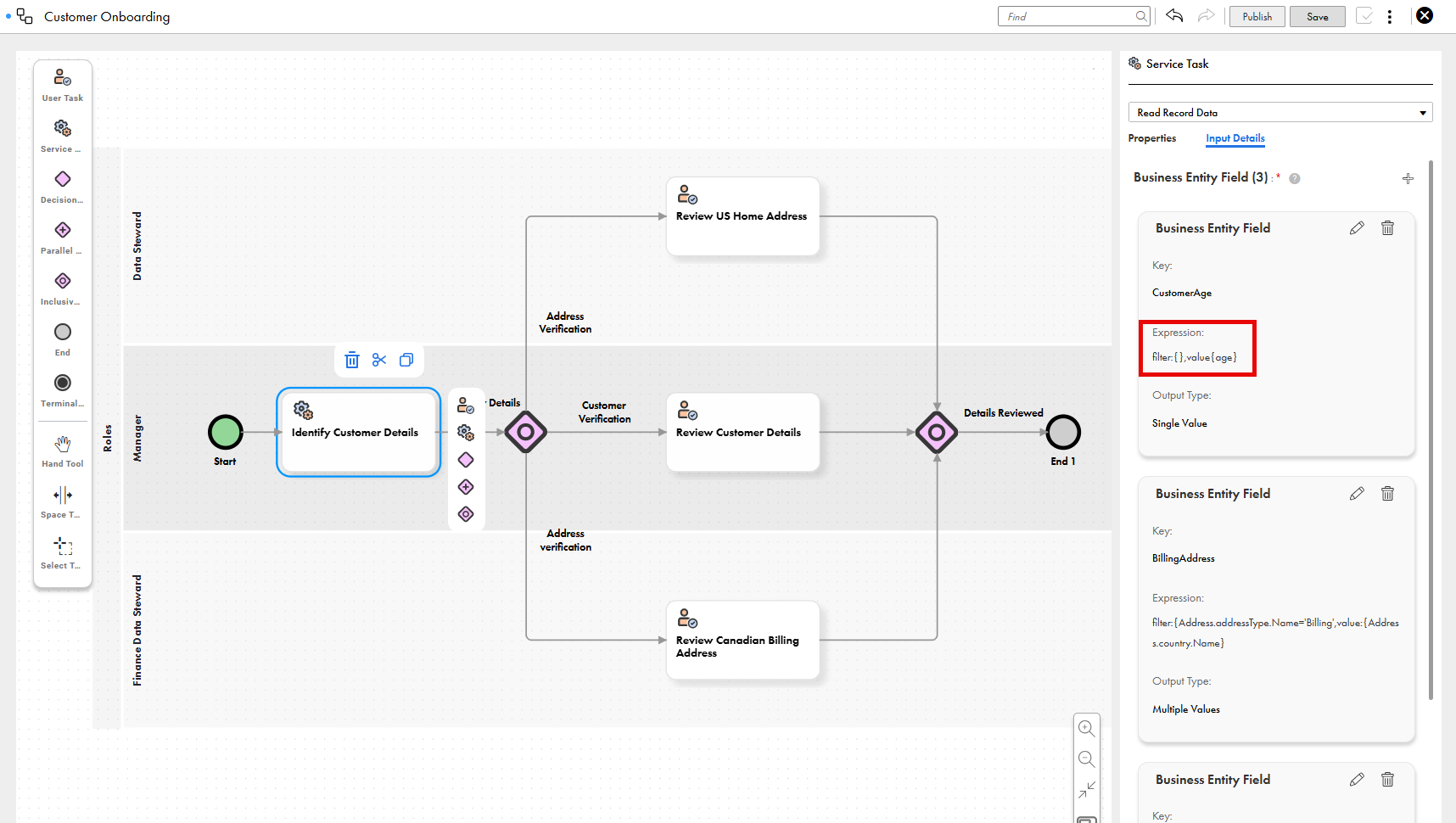Image resolution: width=1456 pixels, height=823 pixels.
Task: Redo the last change
Action: tap(1206, 15)
